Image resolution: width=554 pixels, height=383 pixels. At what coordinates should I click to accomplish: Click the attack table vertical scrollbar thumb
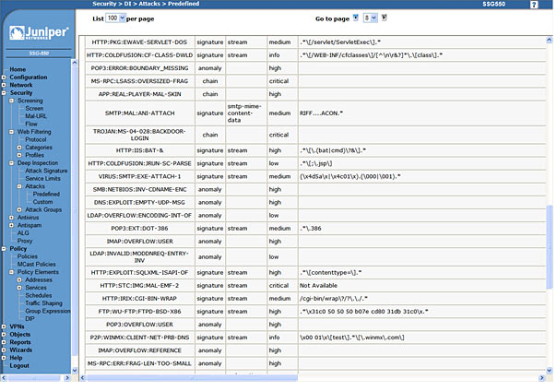point(549,247)
